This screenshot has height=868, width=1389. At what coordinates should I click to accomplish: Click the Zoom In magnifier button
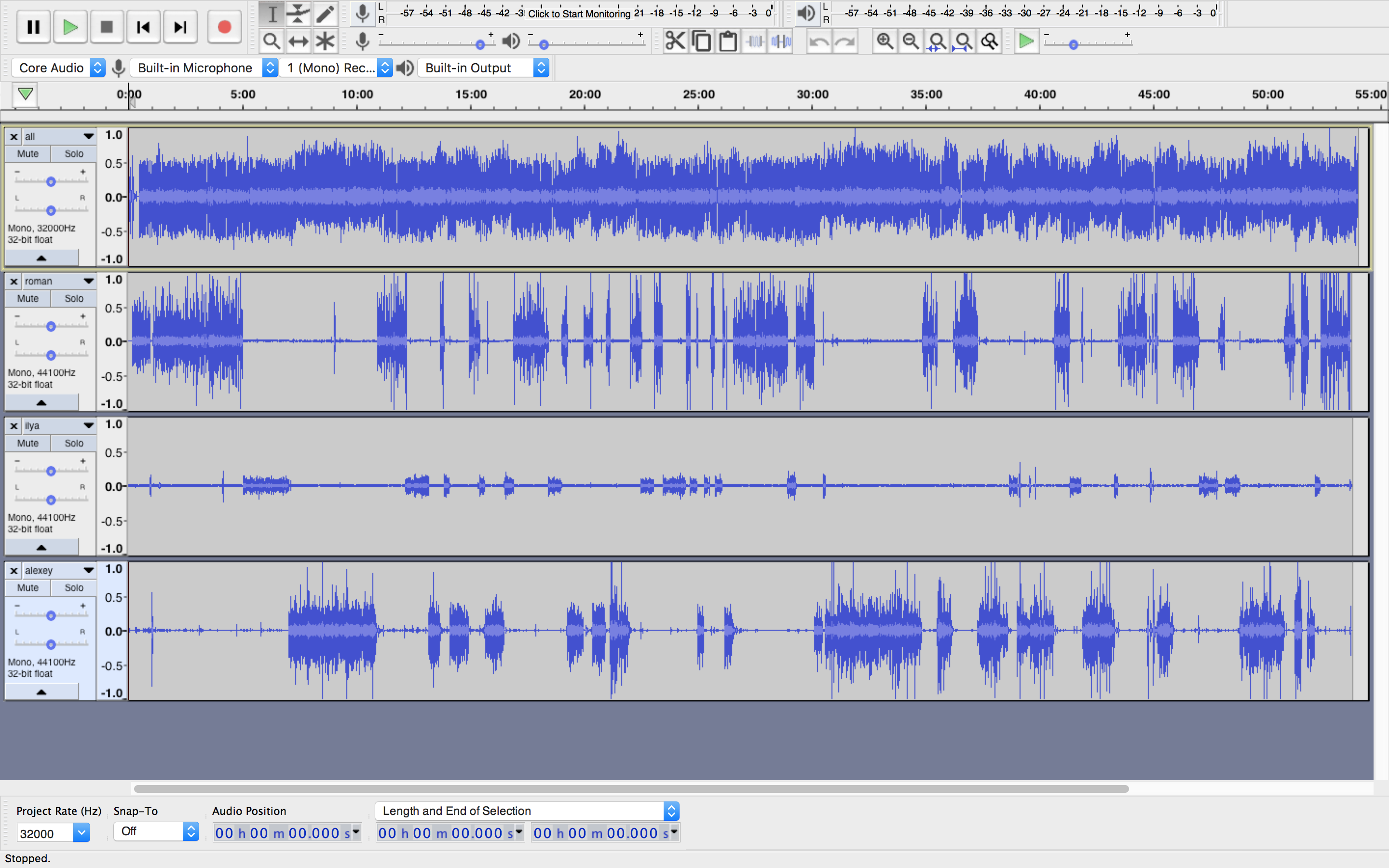click(885, 41)
